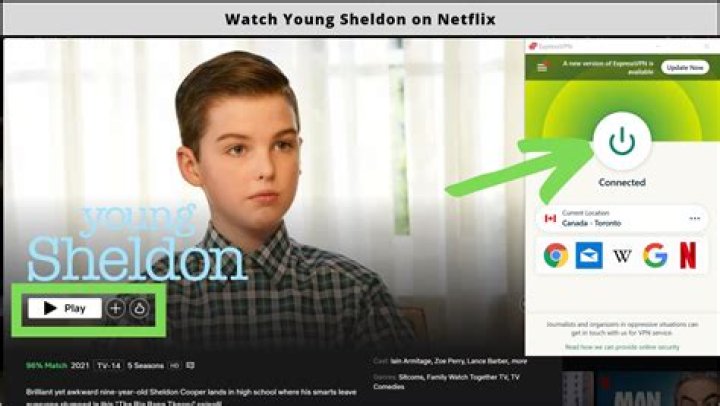Open the online security read-more link
The height and width of the screenshot is (406, 720).
(622, 347)
